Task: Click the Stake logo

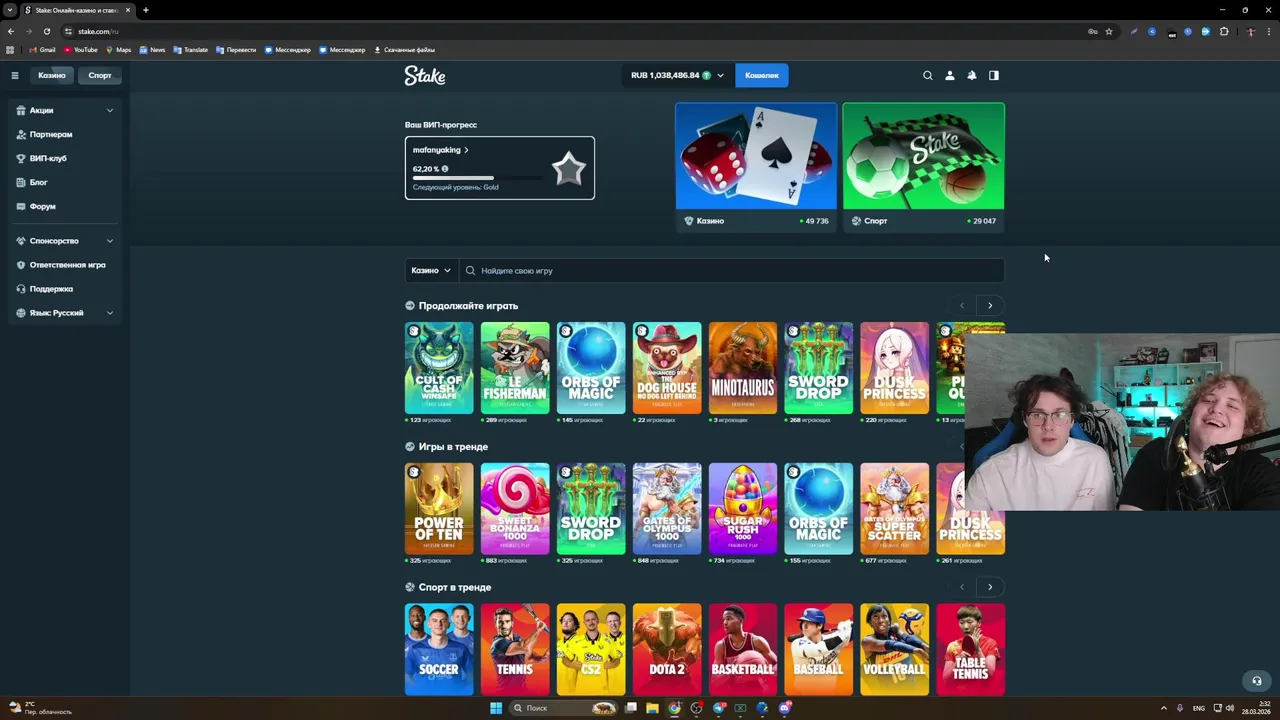Action: (425, 75)
